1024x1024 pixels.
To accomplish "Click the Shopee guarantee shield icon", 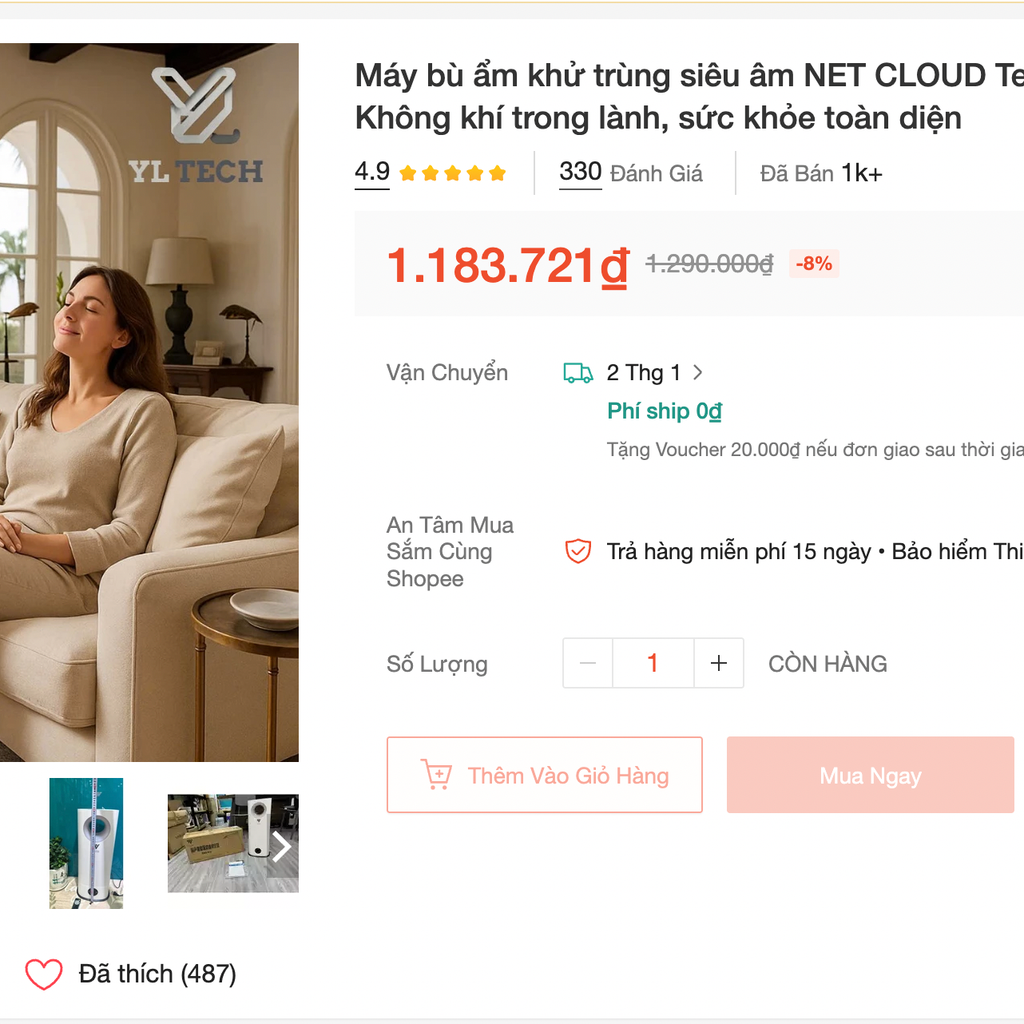I will pos(578,551).
